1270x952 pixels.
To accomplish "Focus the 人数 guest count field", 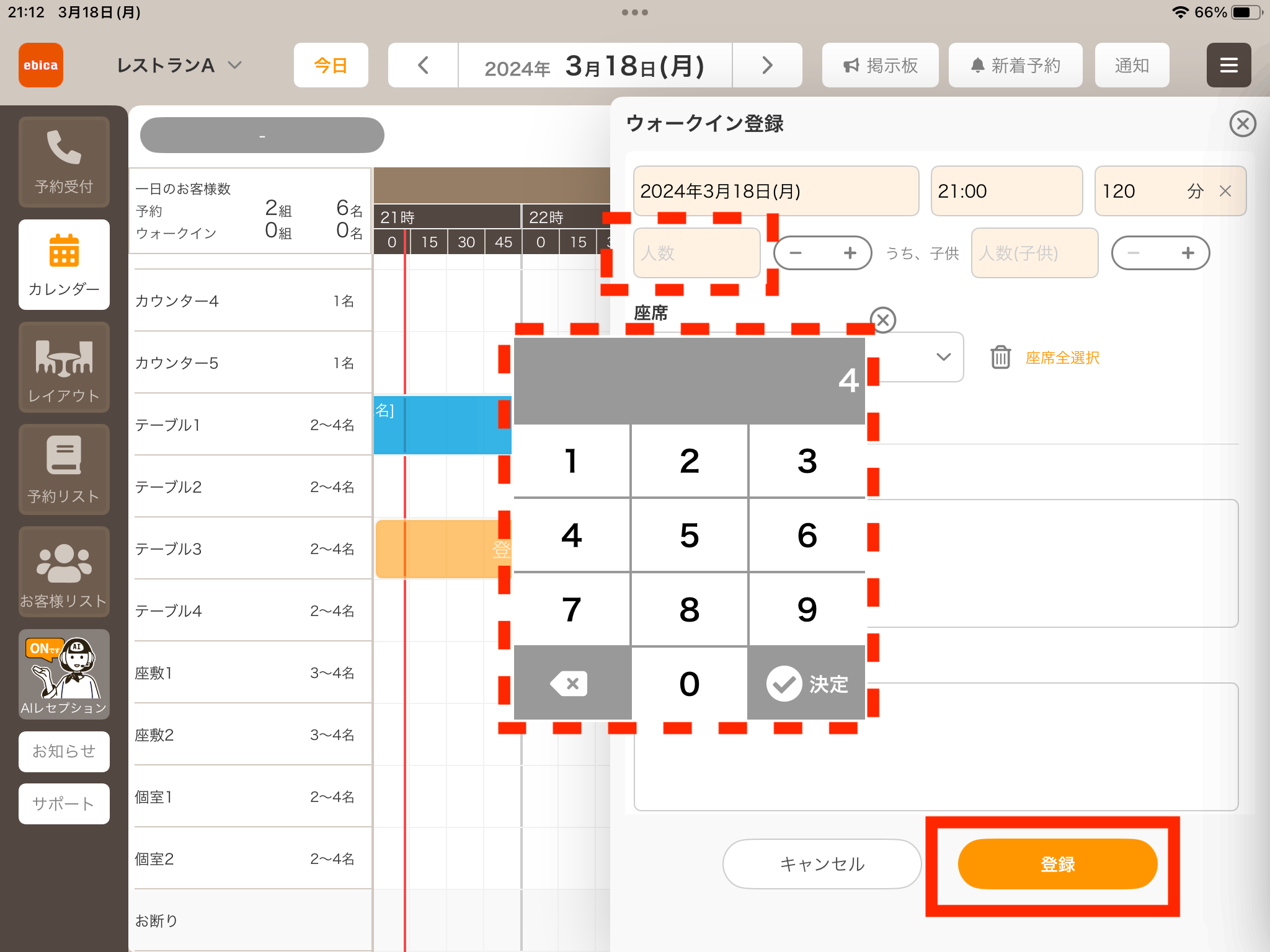I will tap(697, 253).
